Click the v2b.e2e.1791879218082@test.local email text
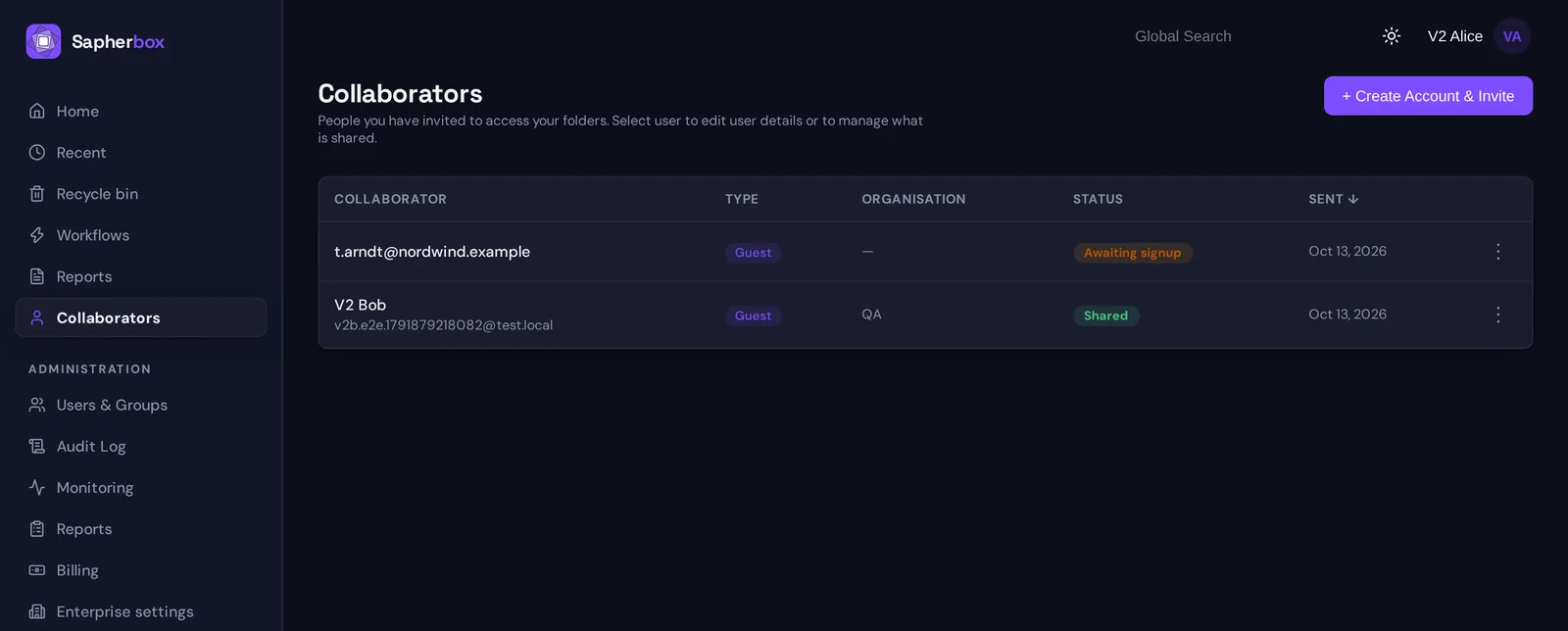Viewport: 1568px width, 631px height. coord(443,325)
